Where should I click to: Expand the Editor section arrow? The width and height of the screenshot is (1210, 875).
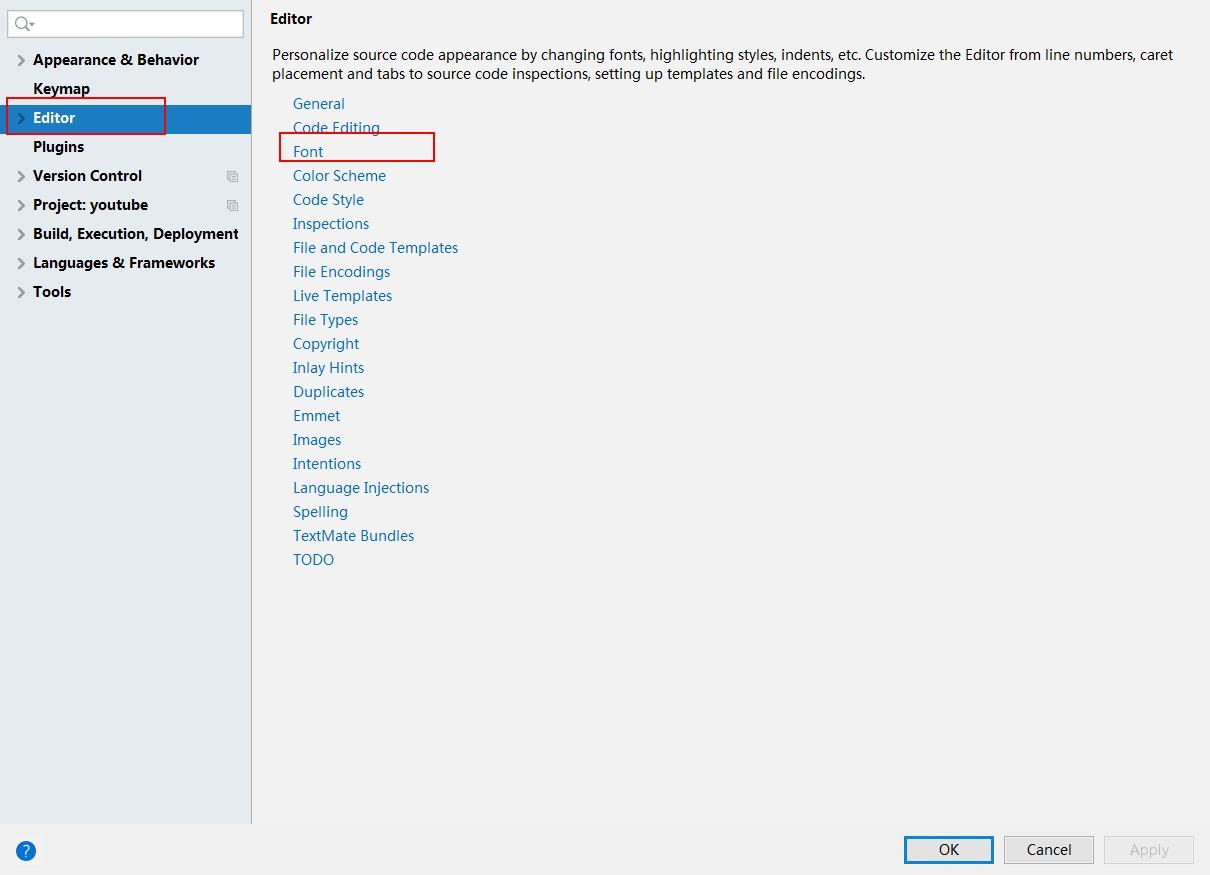pyautogui.click(x=21, y=118)
